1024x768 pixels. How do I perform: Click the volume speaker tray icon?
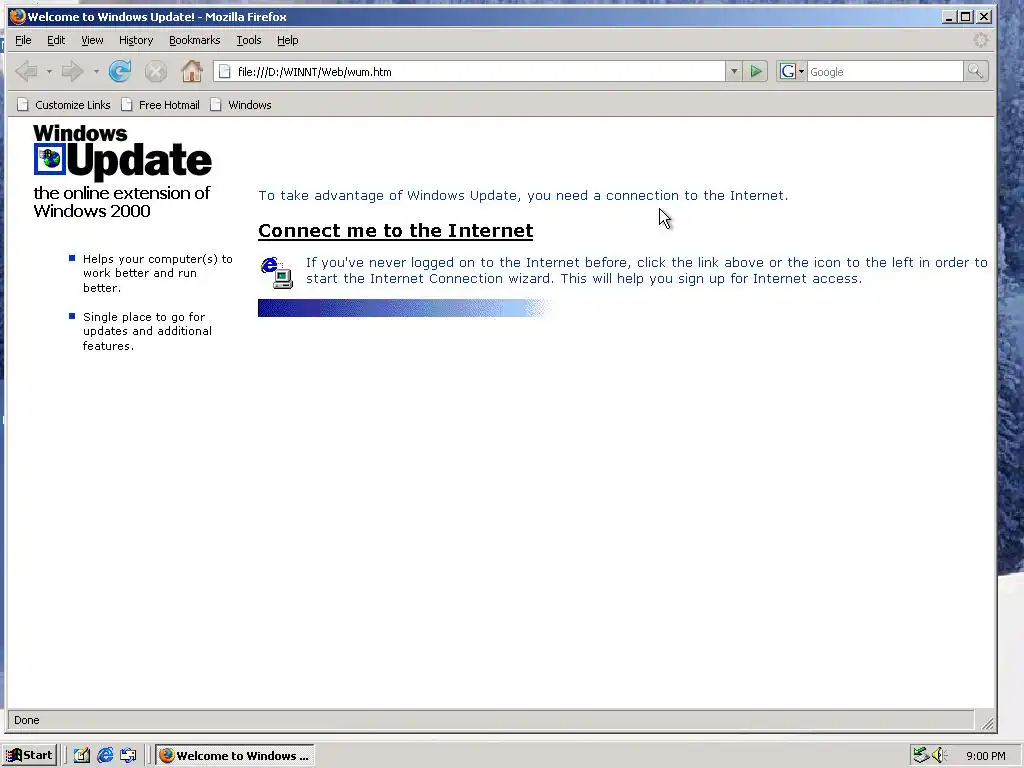(939, 756)
